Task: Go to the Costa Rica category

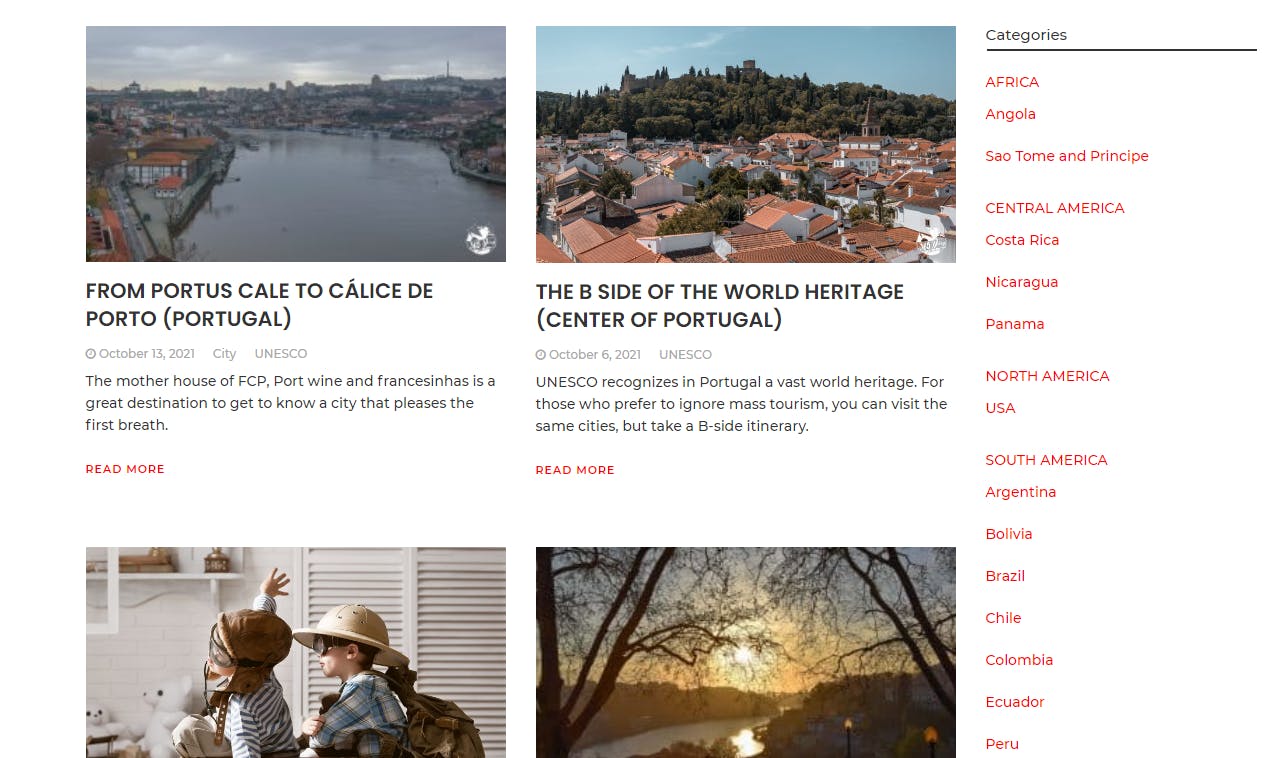Action: pyautogui.click(x=1022, y=240)
